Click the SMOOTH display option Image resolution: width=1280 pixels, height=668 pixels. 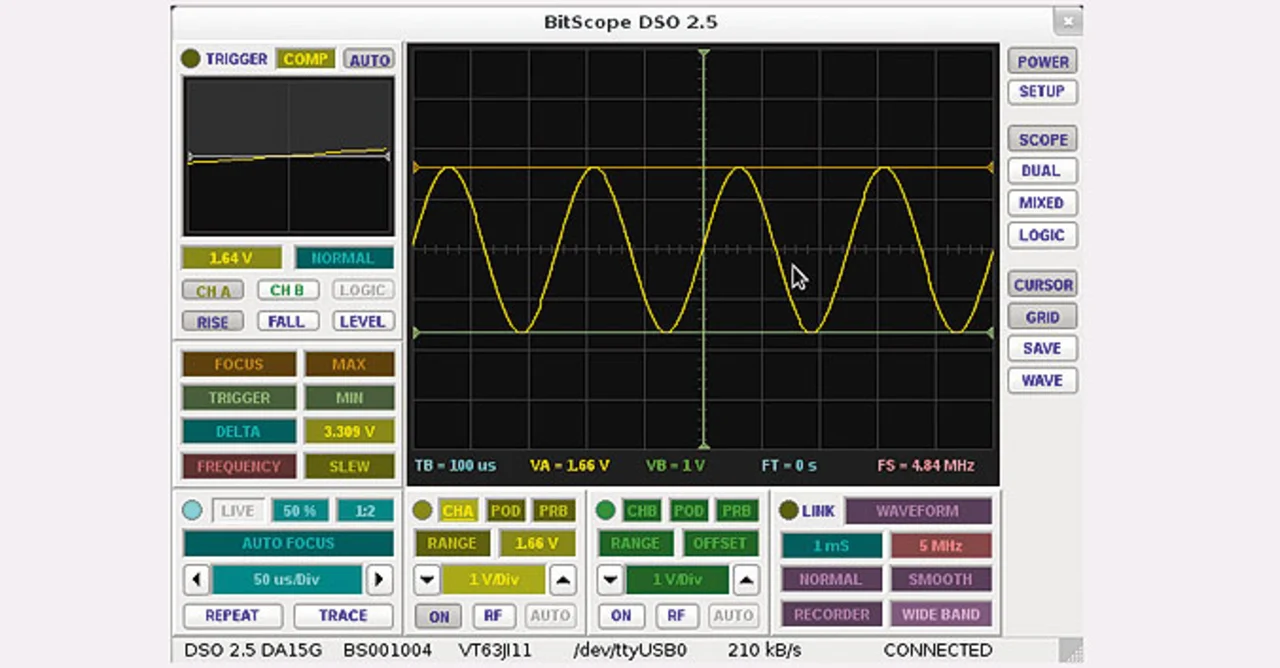click(x=941, y=580)
